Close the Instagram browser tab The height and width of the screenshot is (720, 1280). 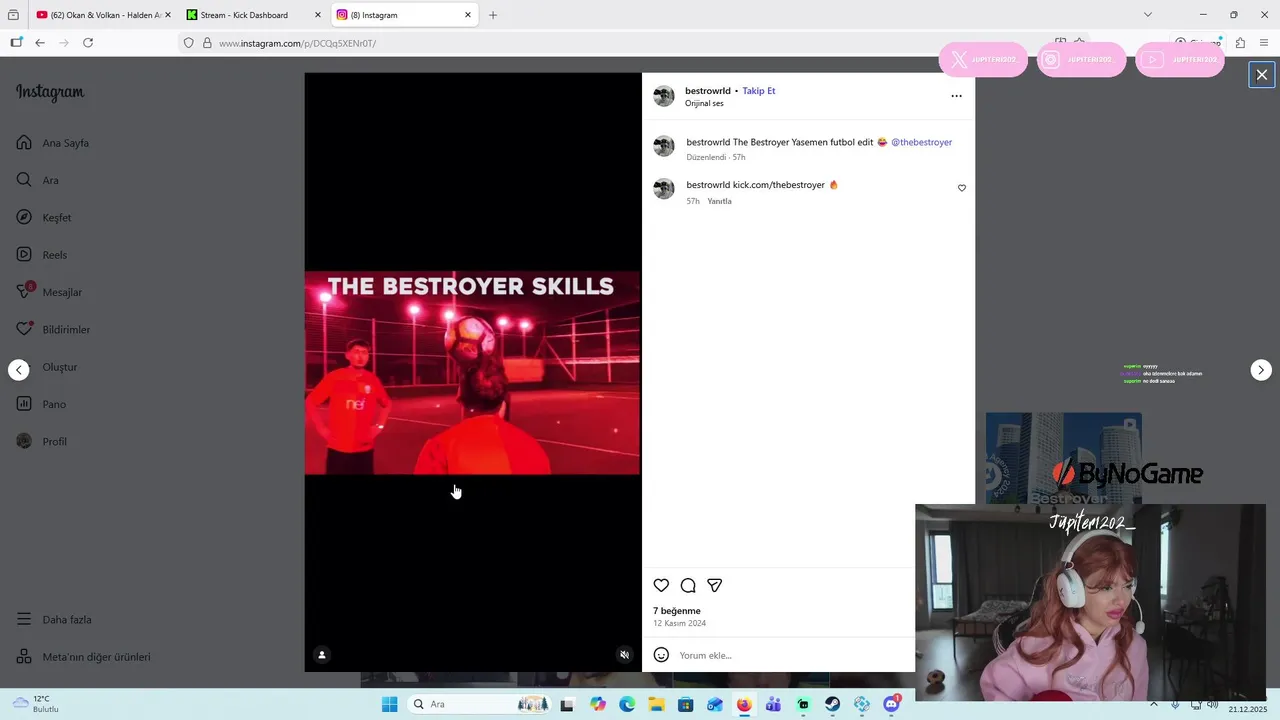tap(468, 15)
